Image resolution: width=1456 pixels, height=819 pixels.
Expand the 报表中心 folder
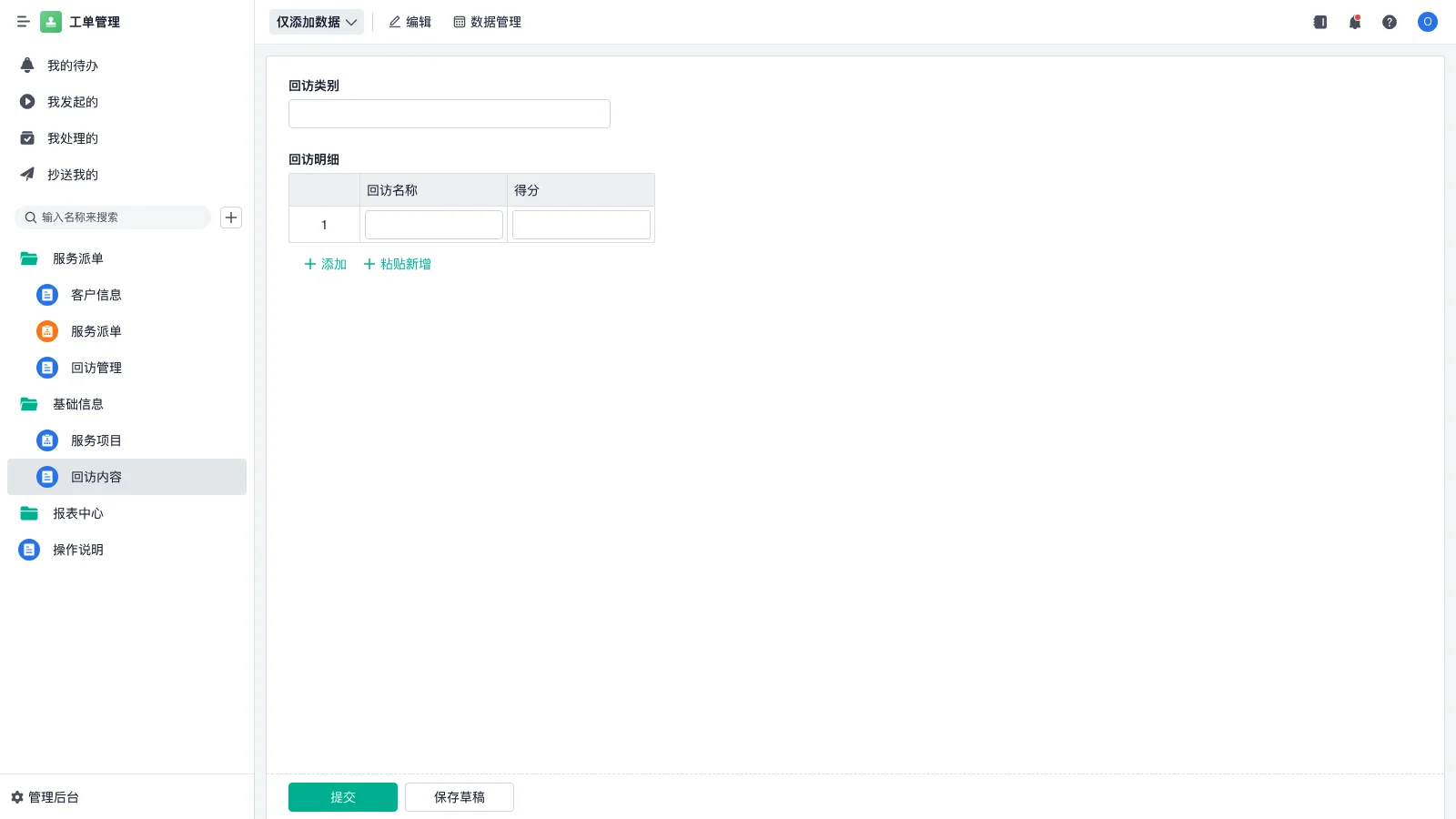tap(78, 513)
